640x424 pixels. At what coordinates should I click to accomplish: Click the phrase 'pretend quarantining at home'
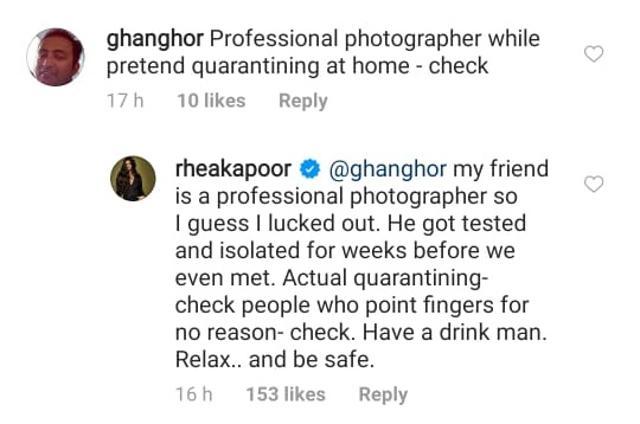(x=258, y=67)
